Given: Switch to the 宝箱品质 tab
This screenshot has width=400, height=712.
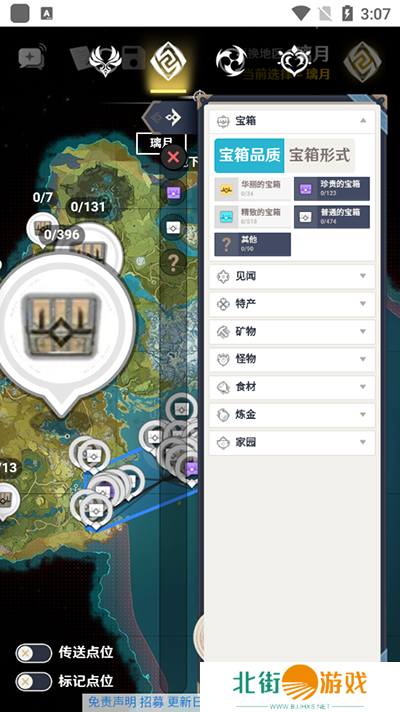Looking at the screenshot, I should coord(249,155).
